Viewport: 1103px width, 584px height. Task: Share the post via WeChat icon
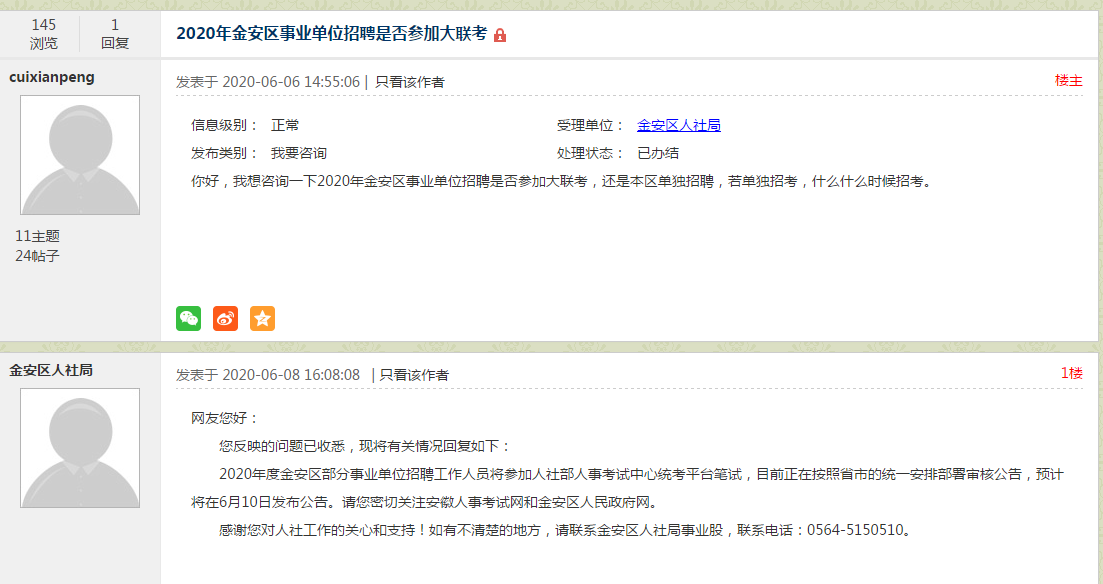click(189, 319)
